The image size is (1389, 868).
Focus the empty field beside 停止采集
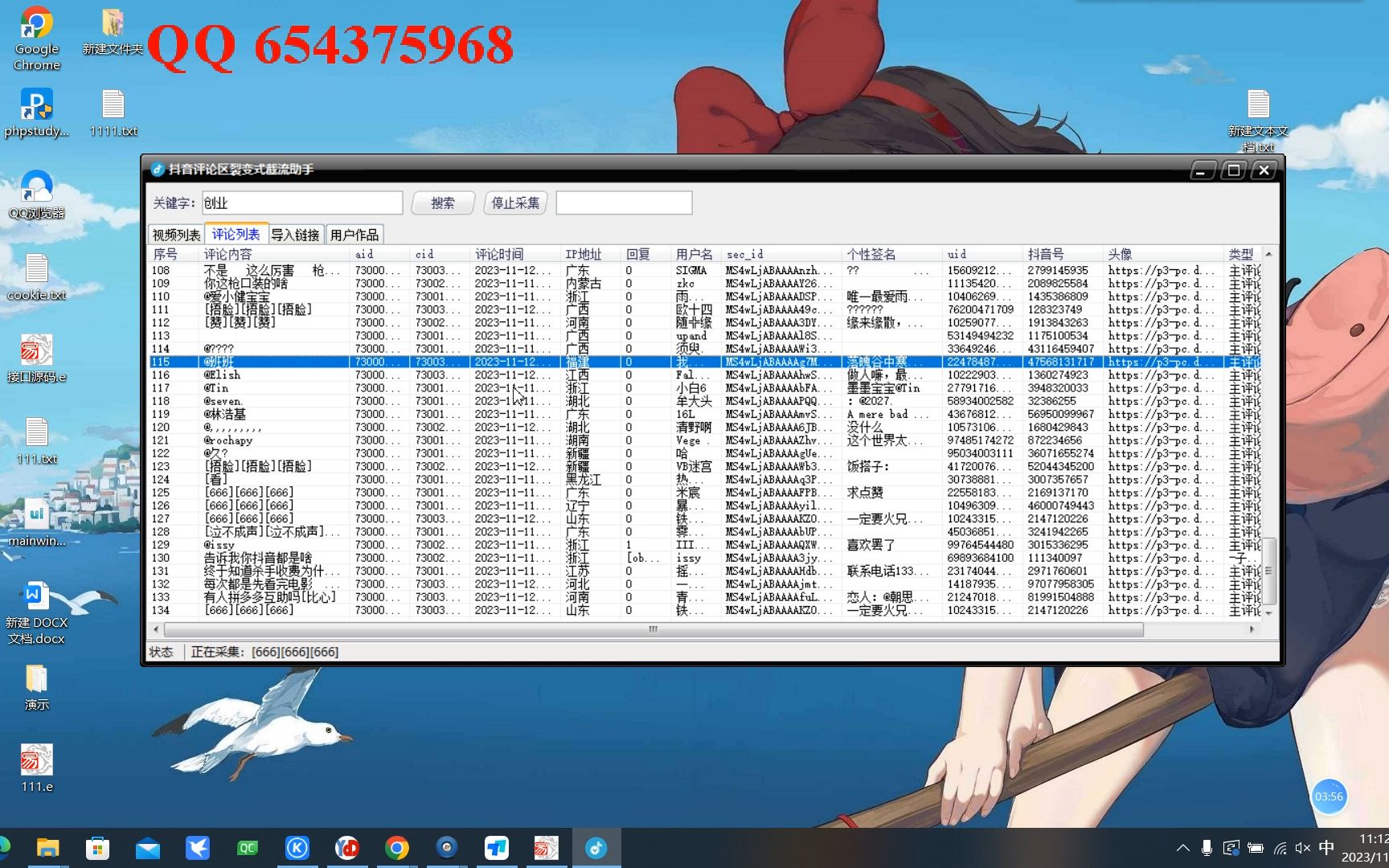coord(624,203)
